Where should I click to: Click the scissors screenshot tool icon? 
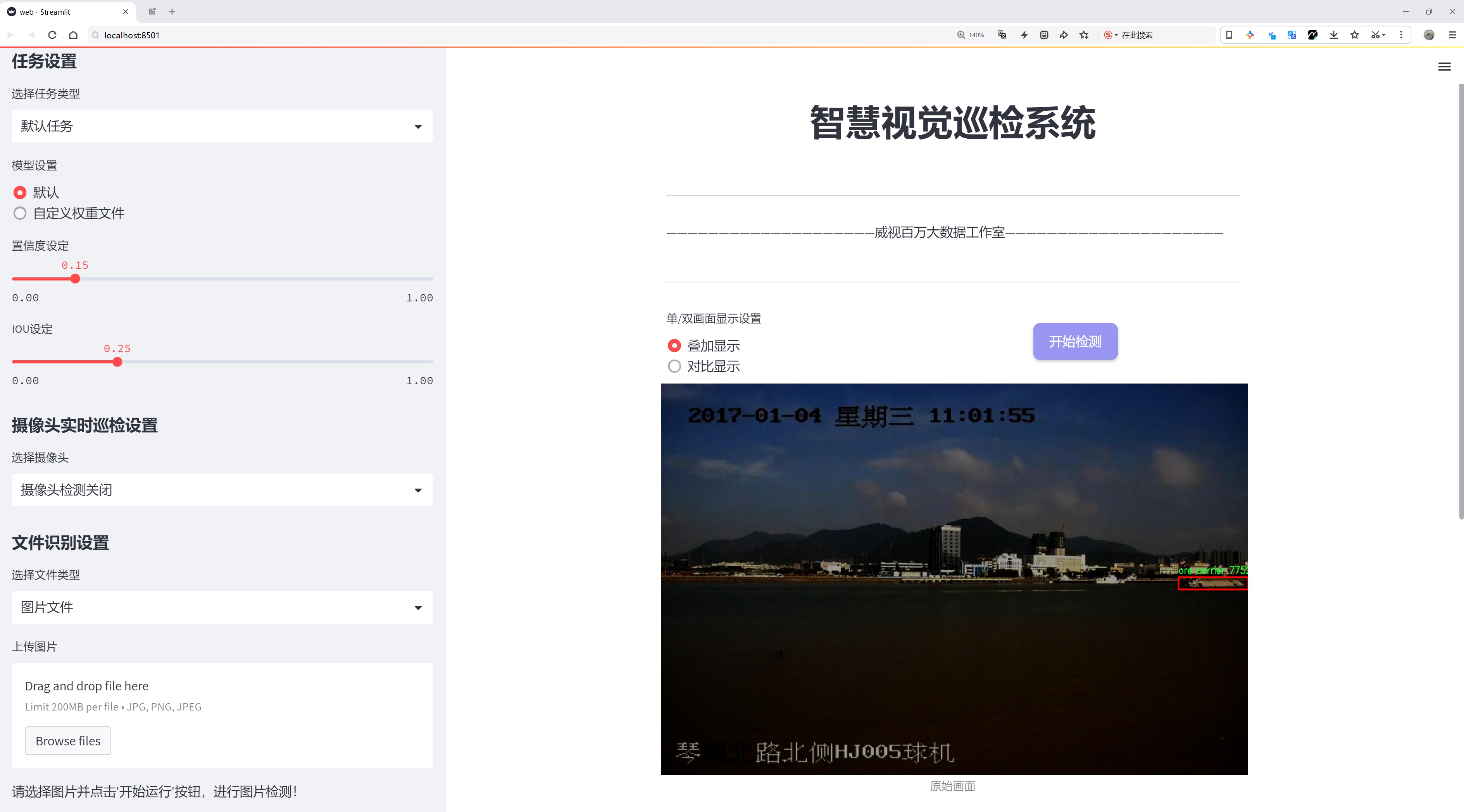point(1374,35)
